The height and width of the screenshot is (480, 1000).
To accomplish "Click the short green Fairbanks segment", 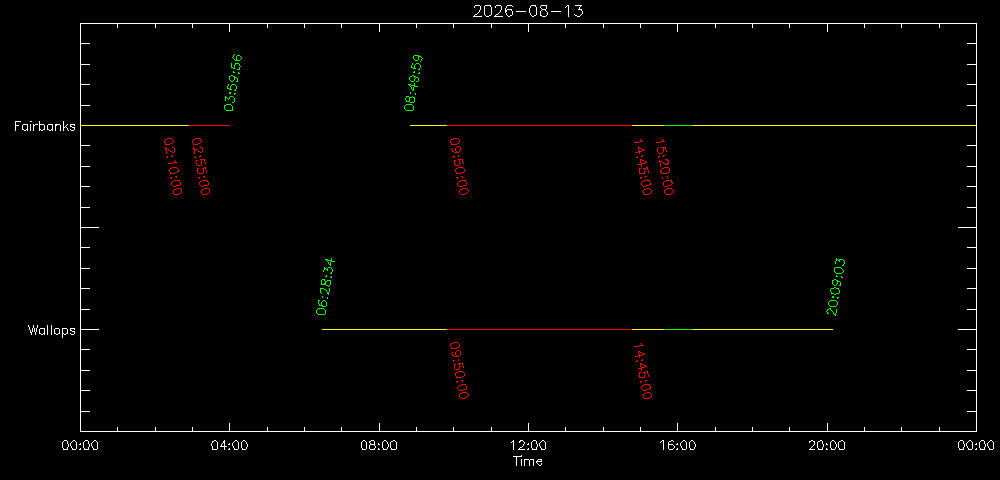I will [679, 126].
